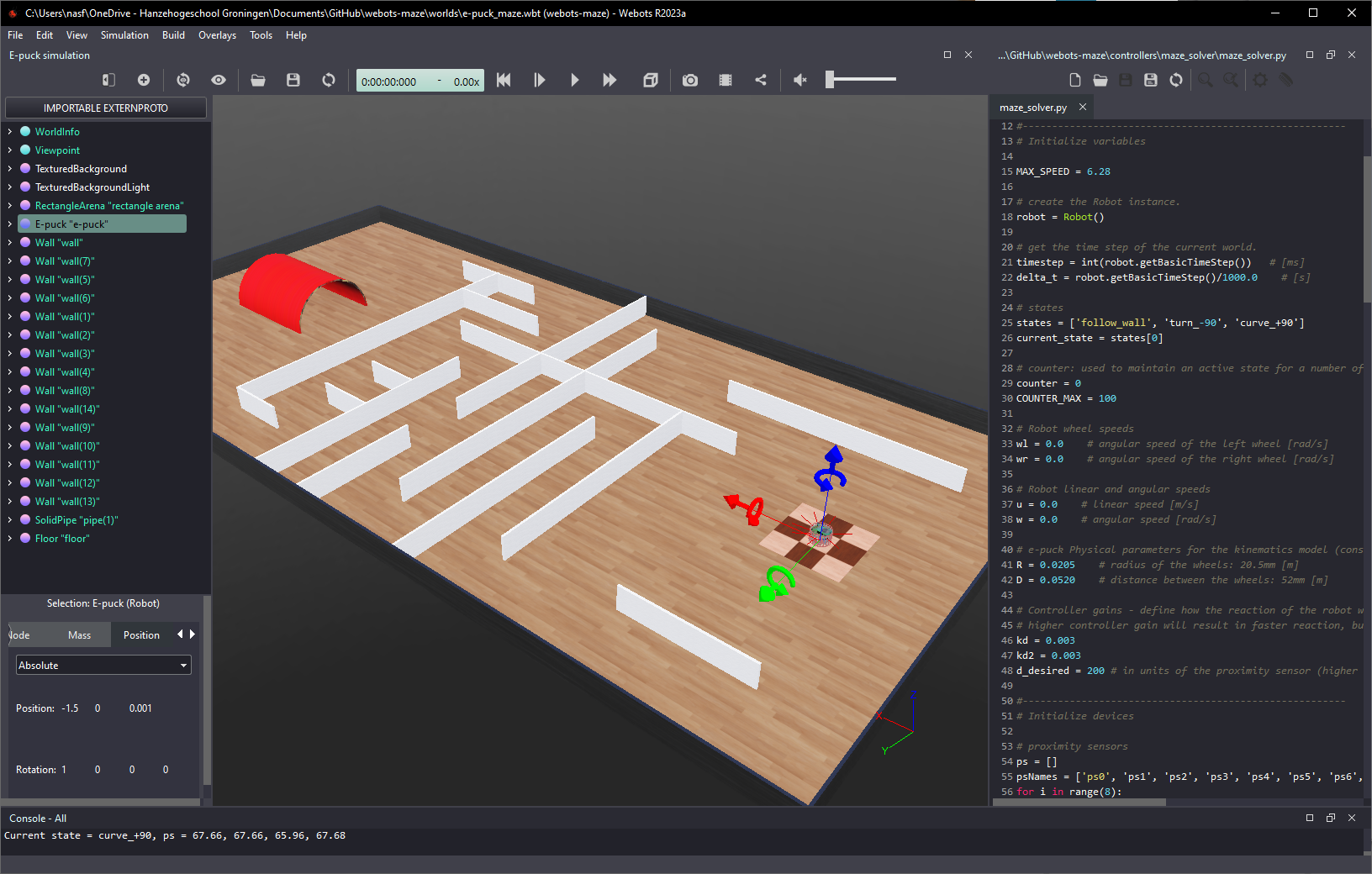This screenshot has height=874, width=1372.
Task: Revert the file in the text editor
Action: pos(1176,80)
